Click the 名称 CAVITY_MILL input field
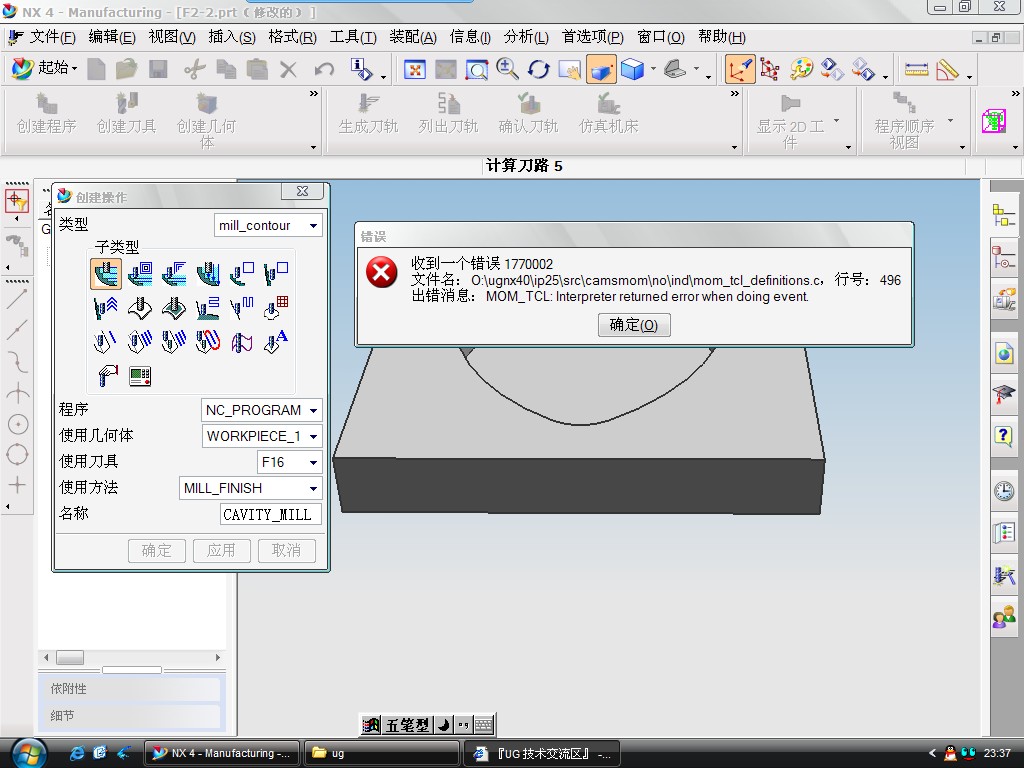This screenshot has width=1024, height=768. [270, 515]
